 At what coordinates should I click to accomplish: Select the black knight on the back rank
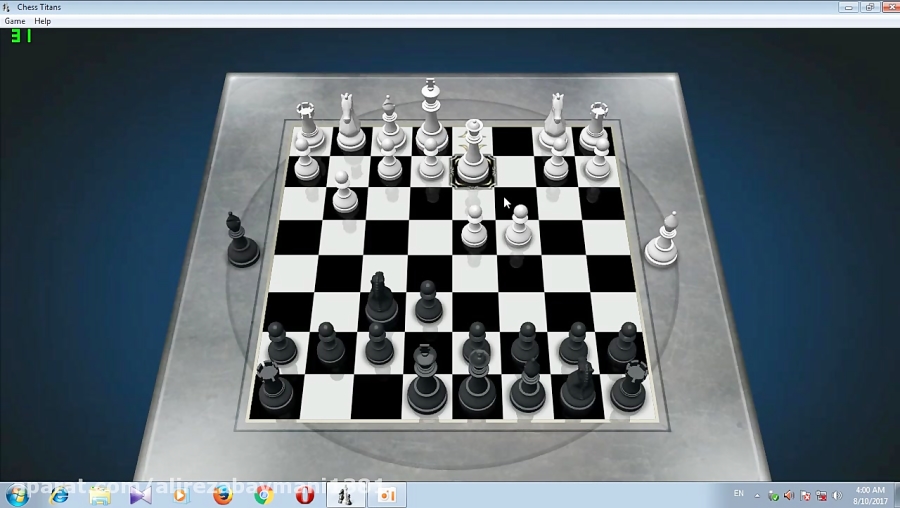pyautogui.click(x=579, y=385)
